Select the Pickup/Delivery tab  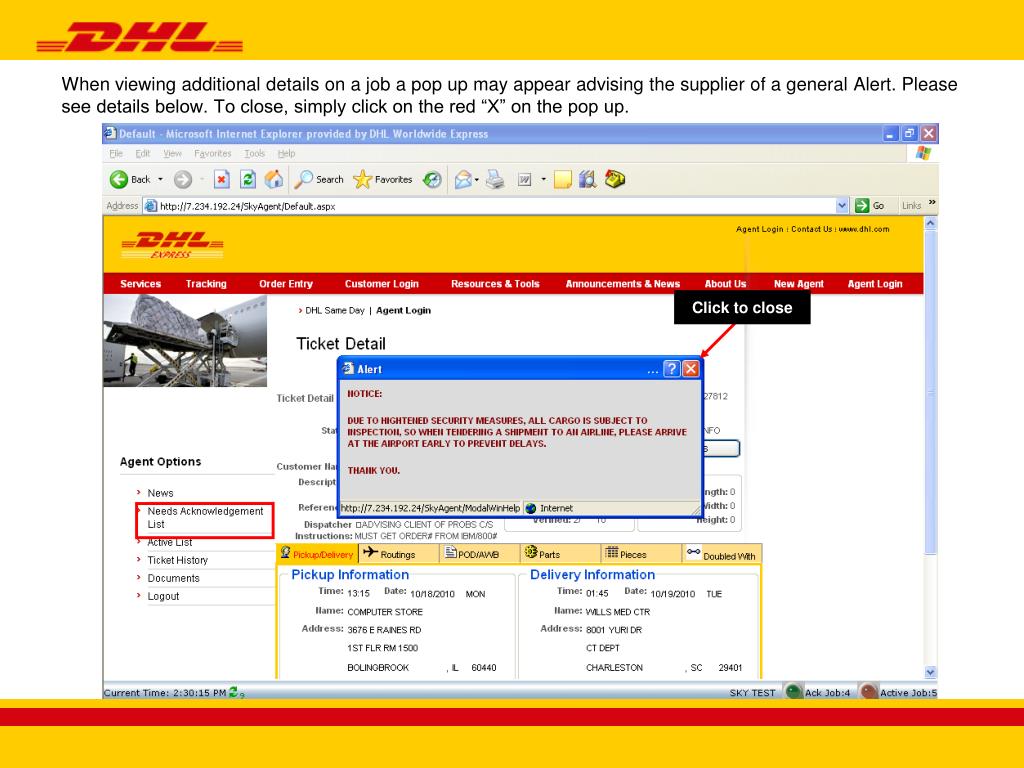317,553
